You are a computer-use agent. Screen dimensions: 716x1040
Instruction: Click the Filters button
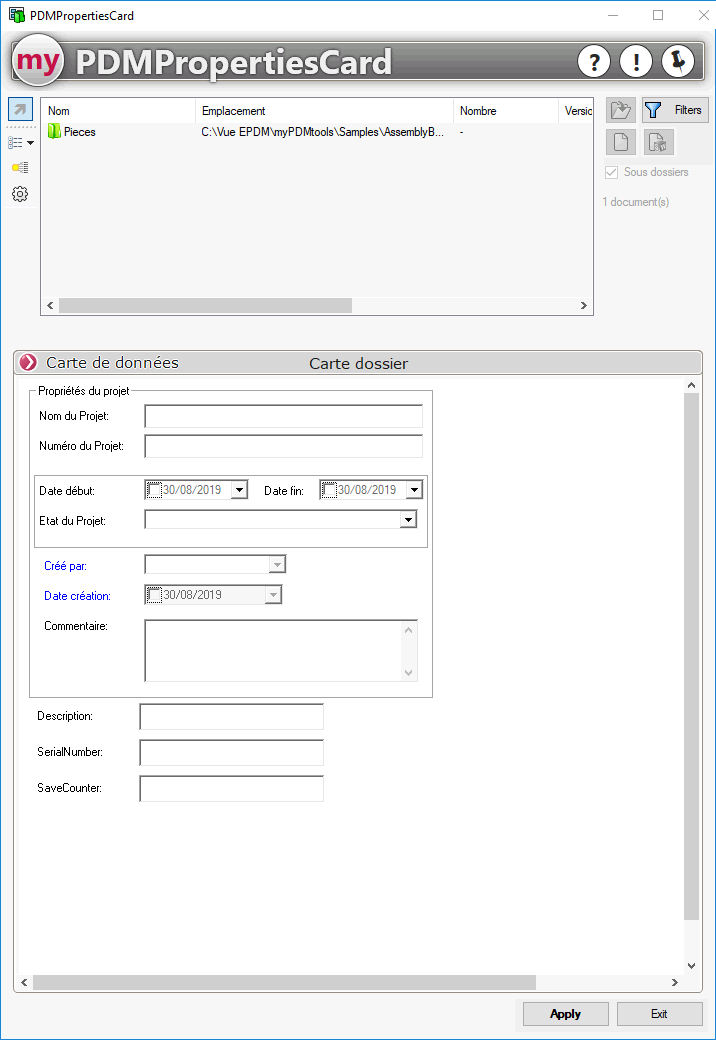click(x=675, y=110)
